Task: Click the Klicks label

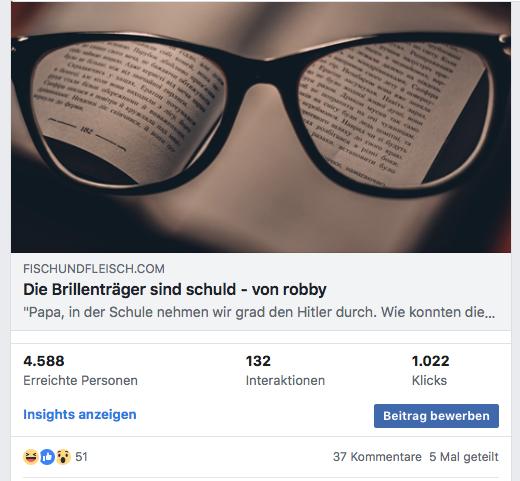Action: tap(429, 380)
